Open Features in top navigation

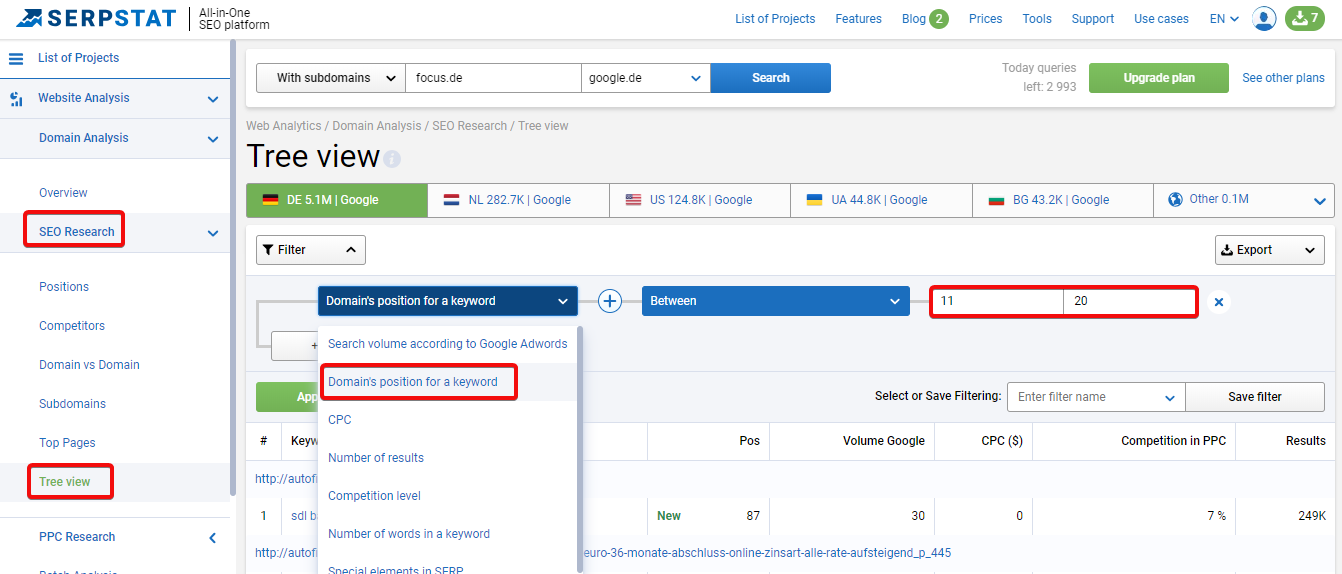(x=859, y=19)
